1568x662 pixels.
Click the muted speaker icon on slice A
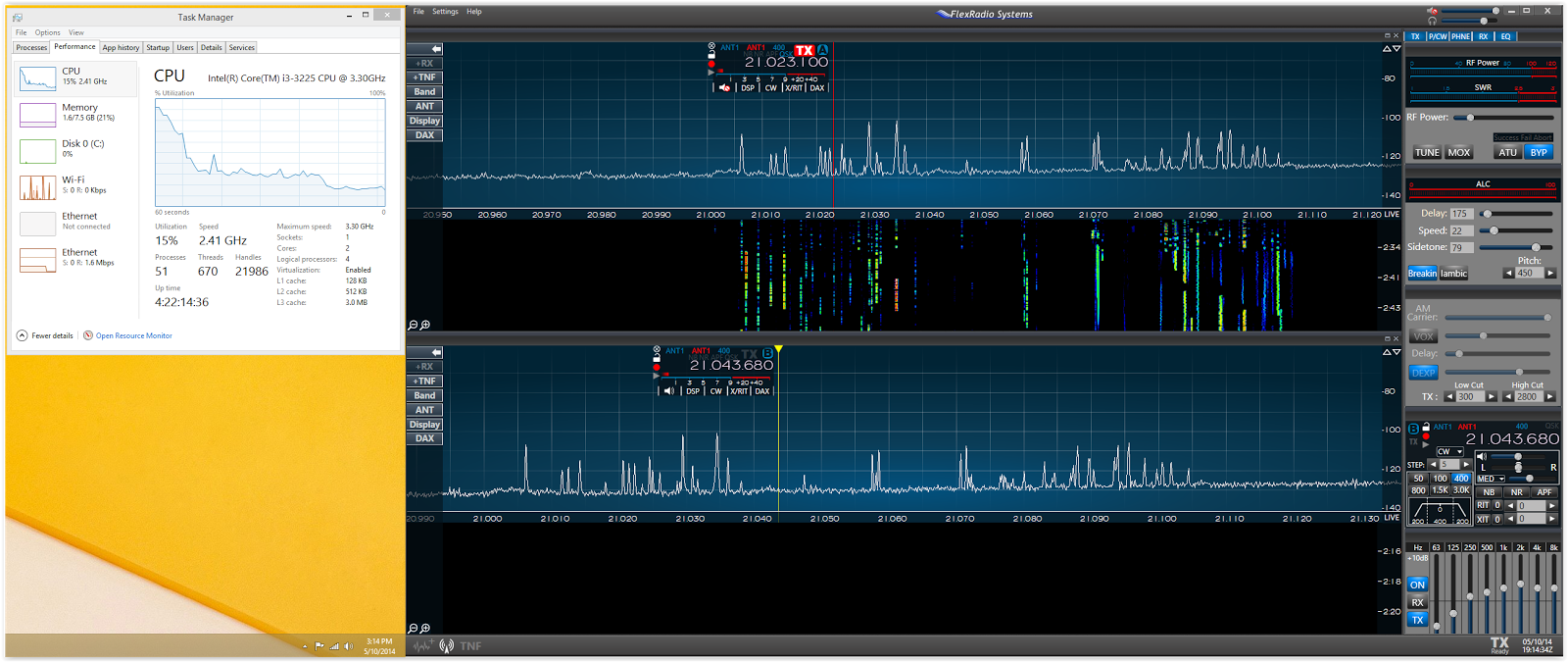724,87
